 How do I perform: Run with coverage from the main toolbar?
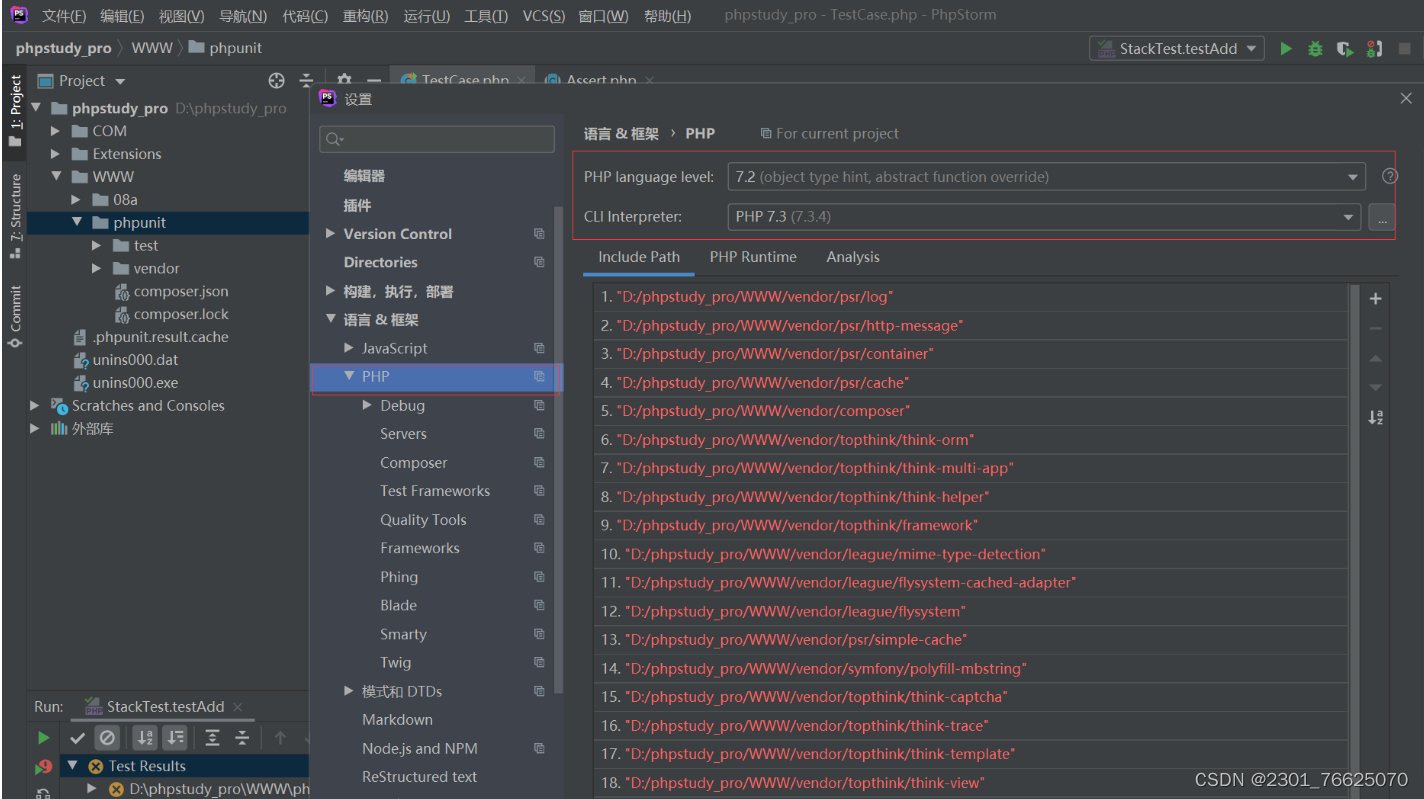click(x=1345, y=48)
